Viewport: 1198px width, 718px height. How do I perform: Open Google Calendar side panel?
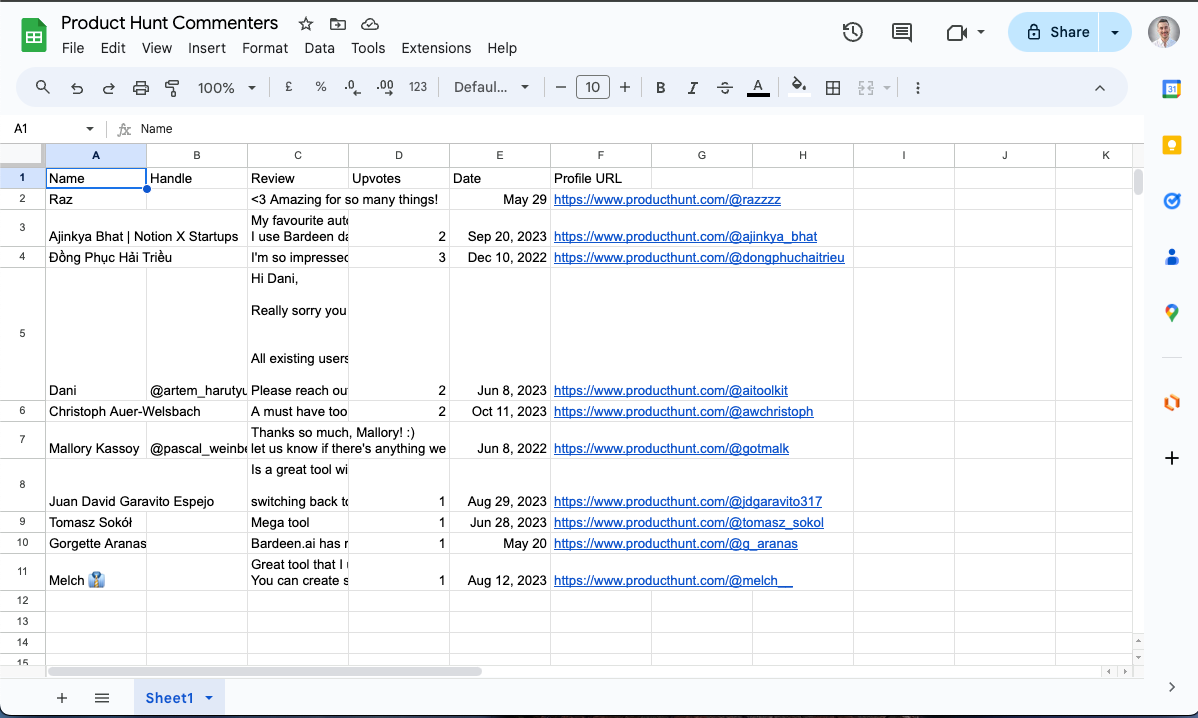click(x=1171, y=89)
